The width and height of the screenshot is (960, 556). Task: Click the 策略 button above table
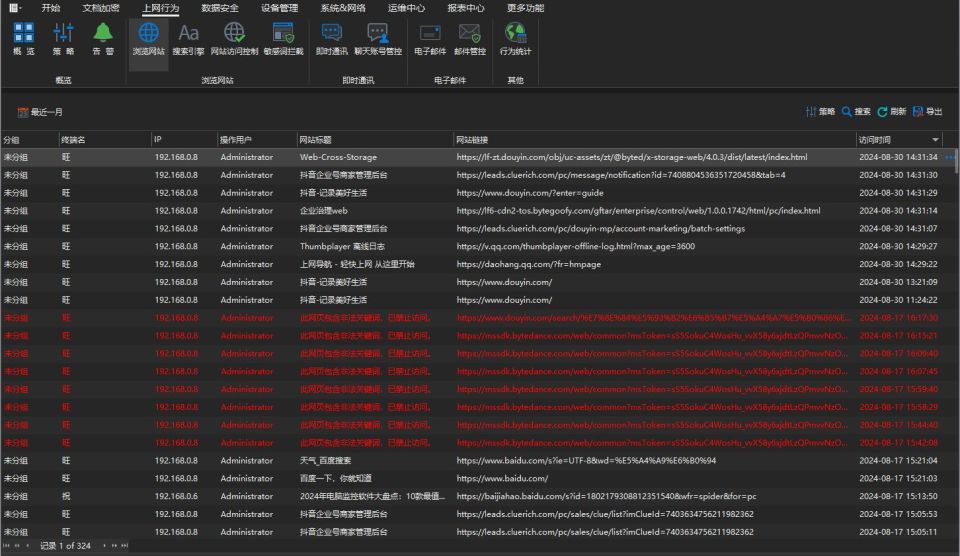pyautogui.click(x=820, y=111)
